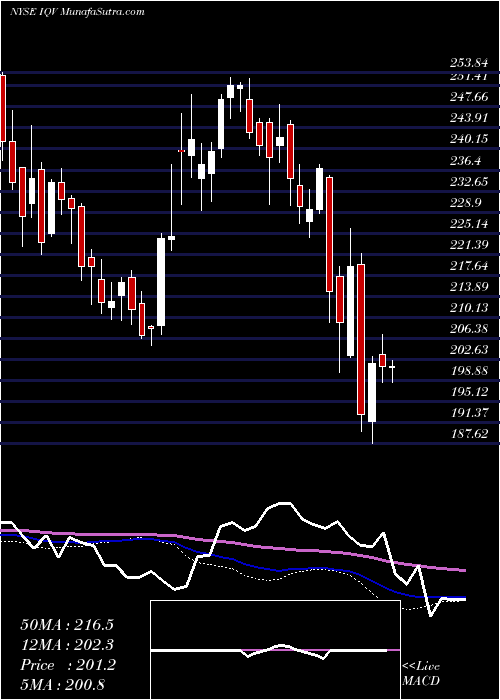This screenshot has width=500, height=700.
Task: Click the 206.38 price axis label
Action: tap(468, 329)
